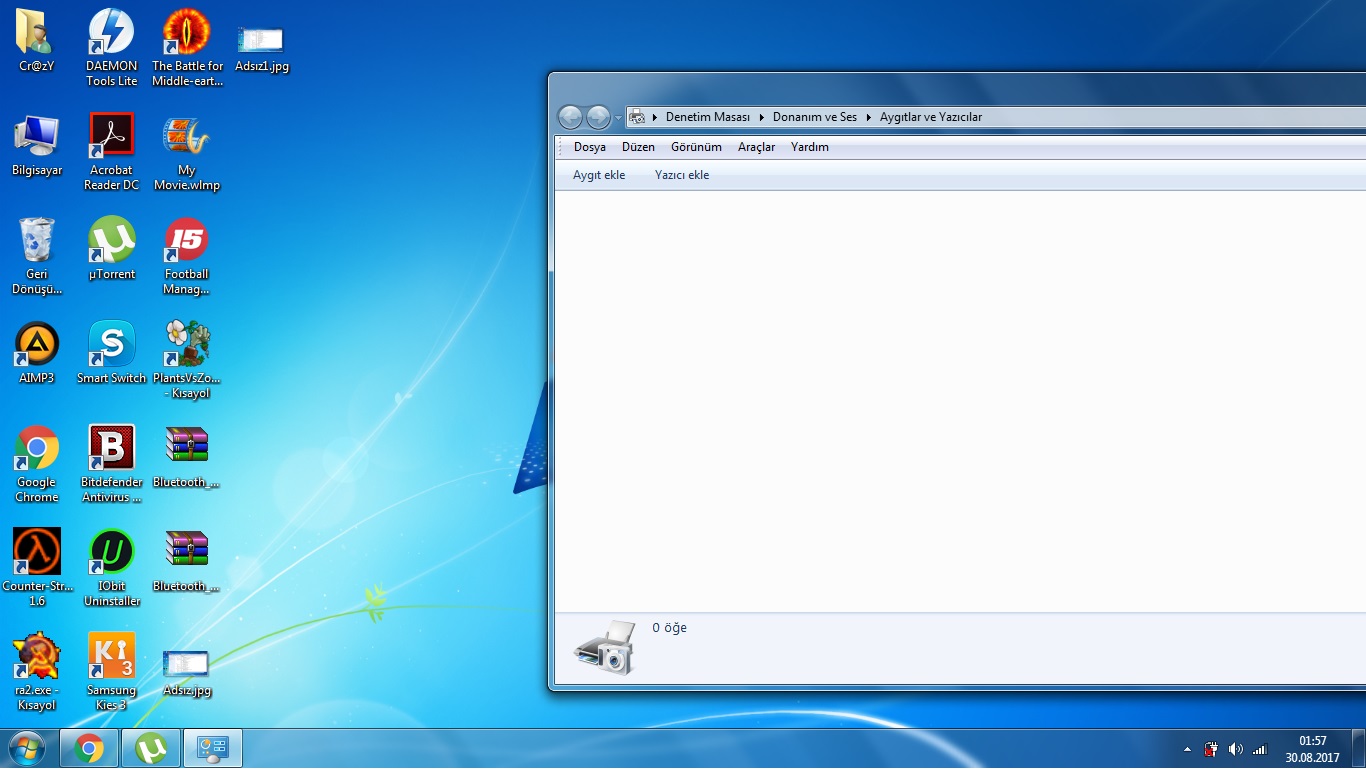Activate the Control Panel taskbar button
1366x772 pixels.
point(213,749)
